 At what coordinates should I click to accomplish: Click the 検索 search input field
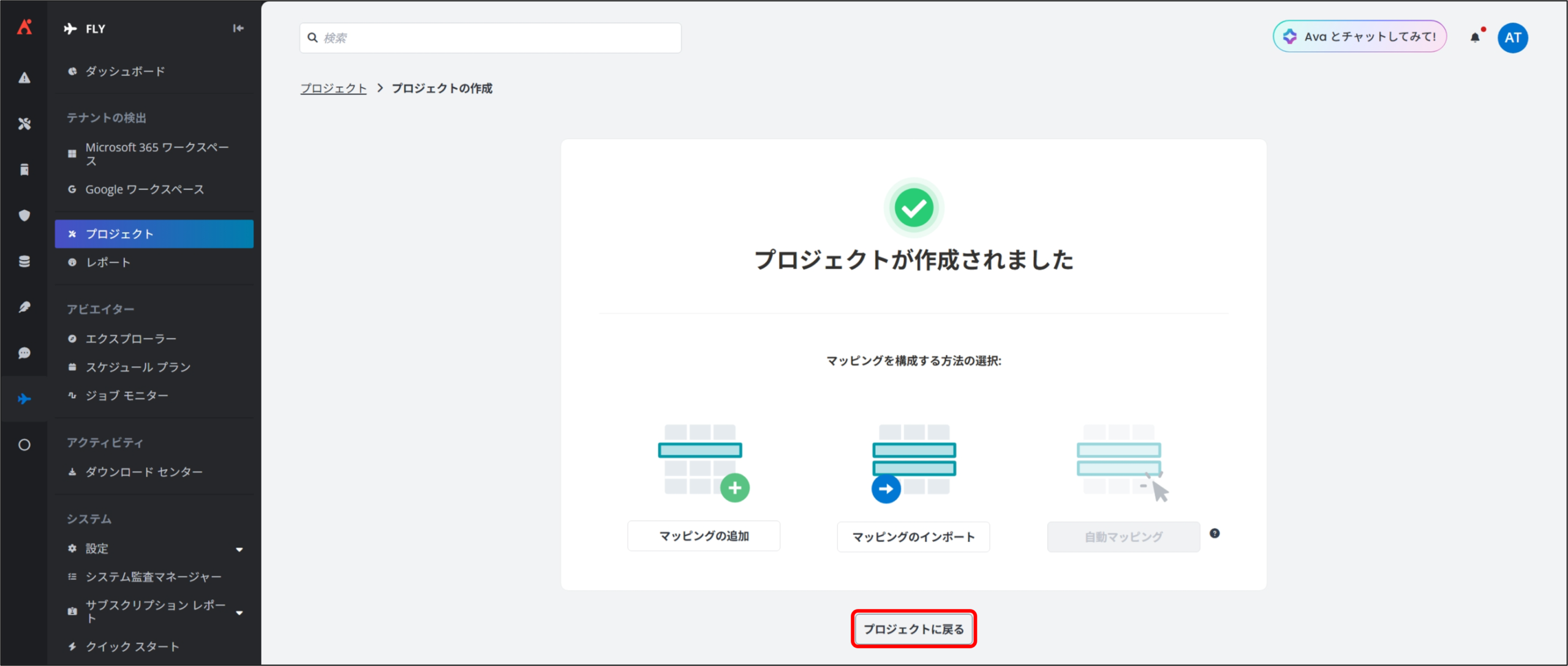[490, 38]
